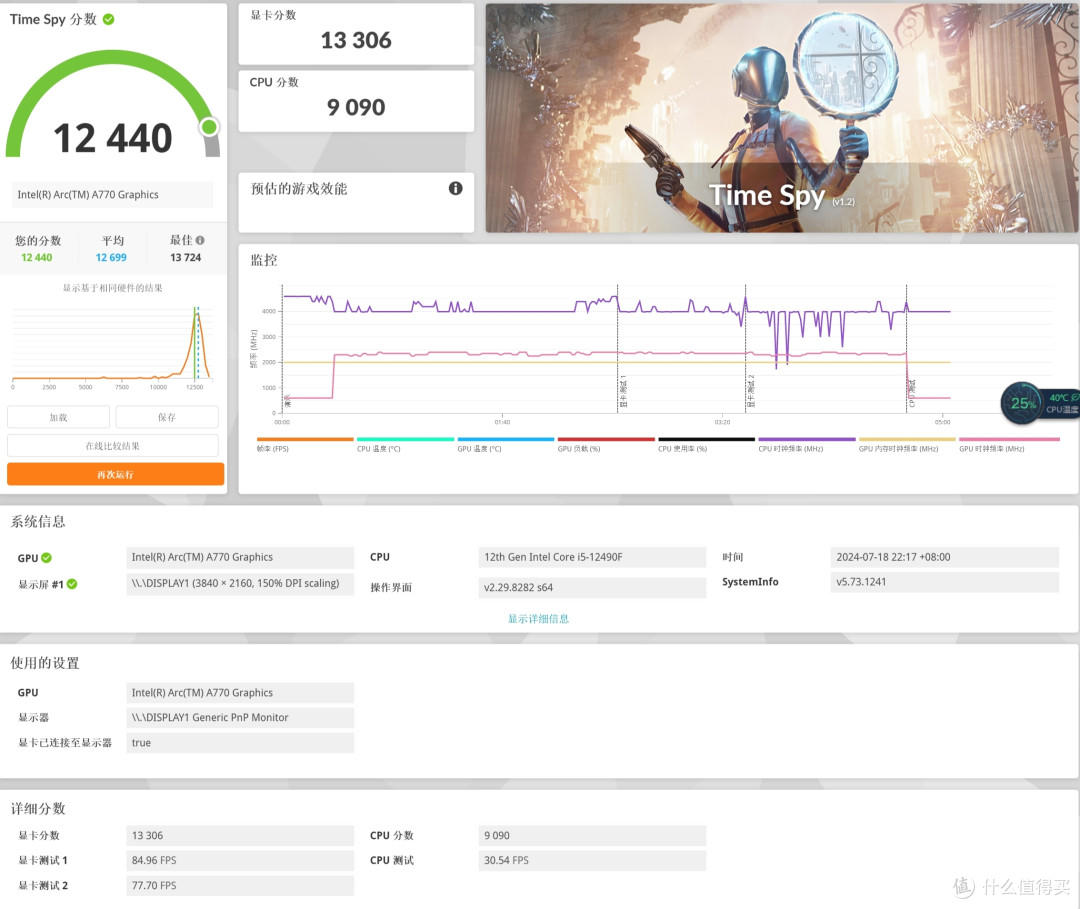Click the green validation check beside Time Spy 分数

click(109, 19)
